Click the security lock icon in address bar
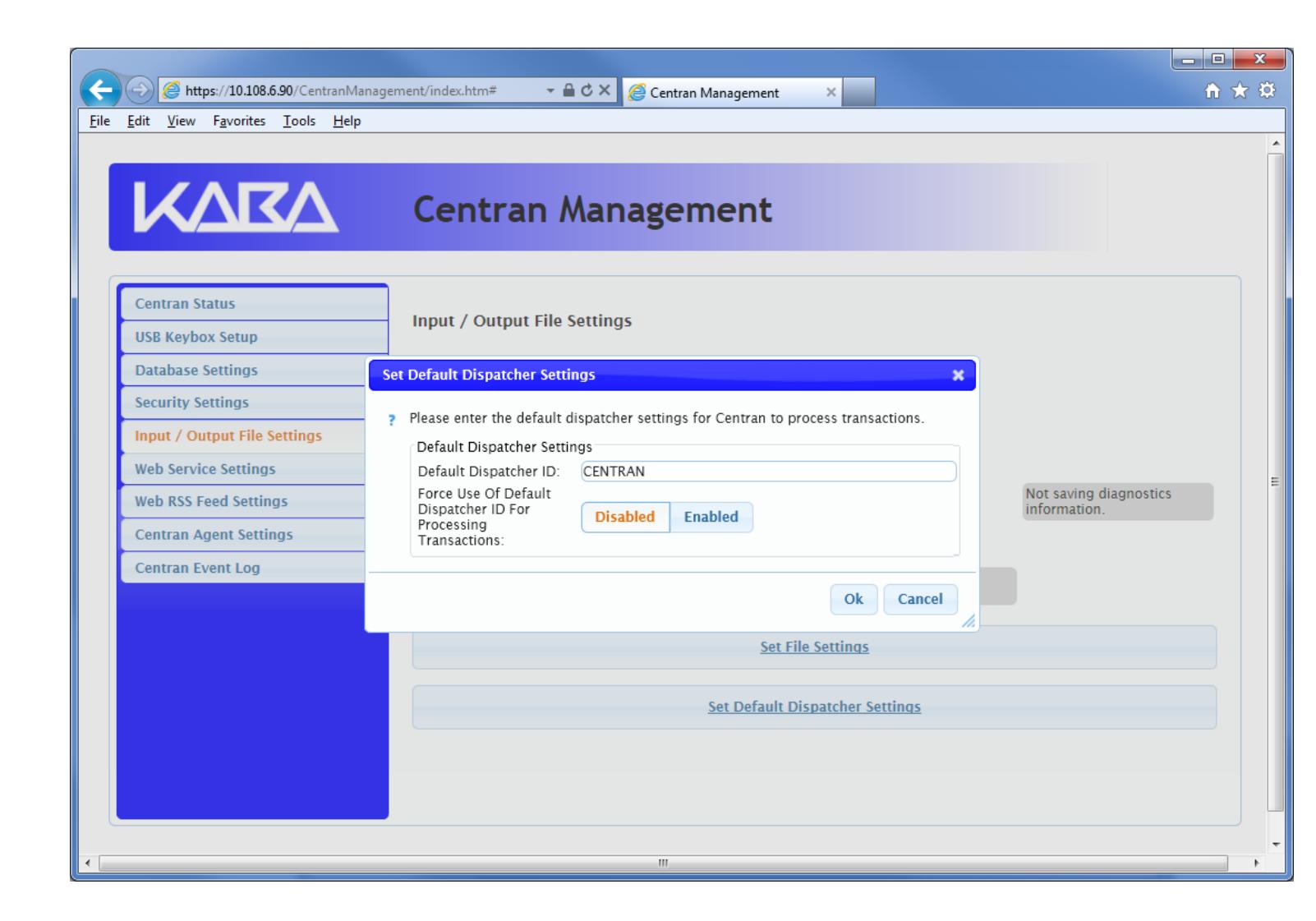The image size is (1316, 921). [568, 91]
